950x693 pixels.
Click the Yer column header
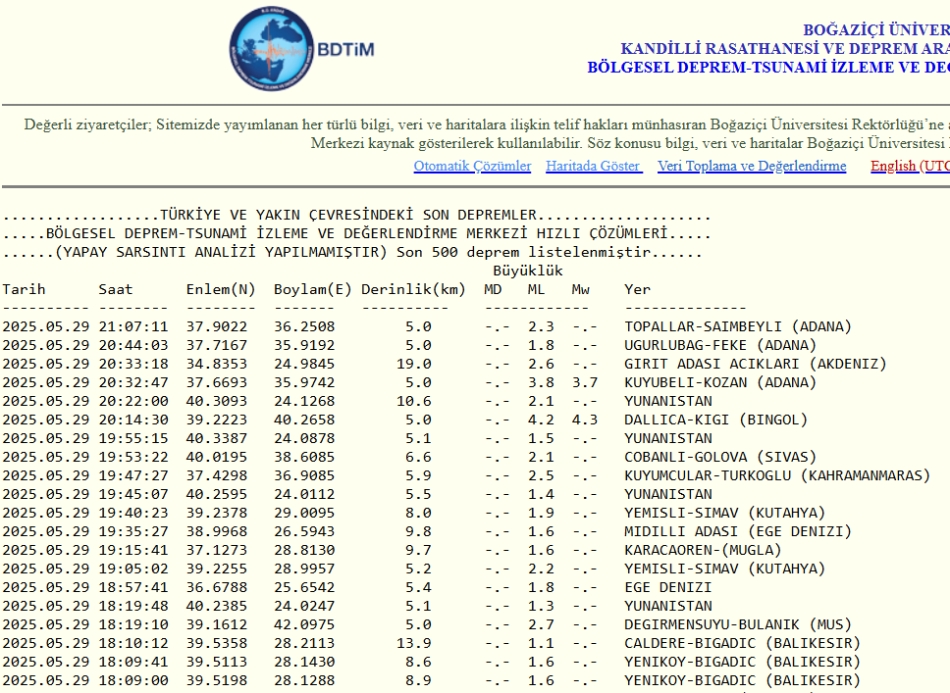[x=636, y=289]
